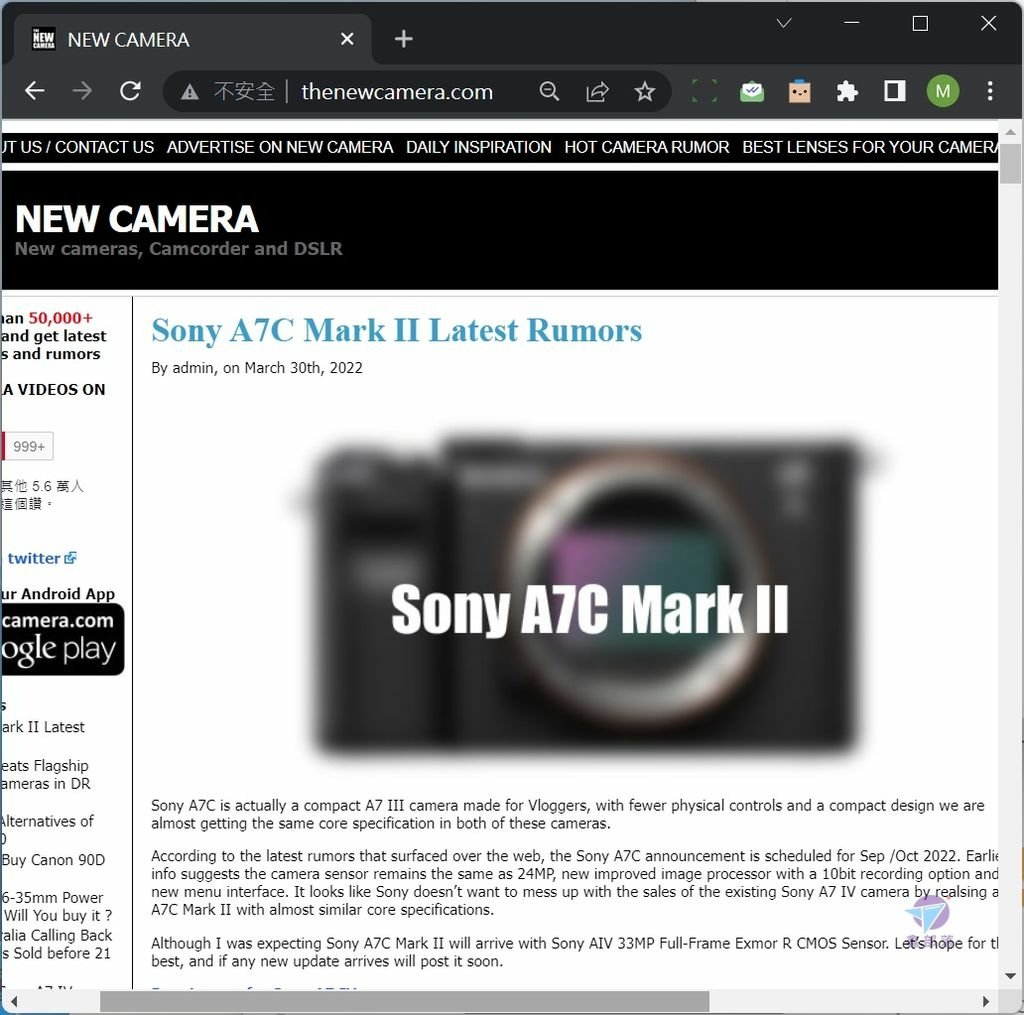Viewport: 1024px width, 1015px height.
Task: Open DAILY INSPIRATION menu item
Action: click(x=479, y=148)
